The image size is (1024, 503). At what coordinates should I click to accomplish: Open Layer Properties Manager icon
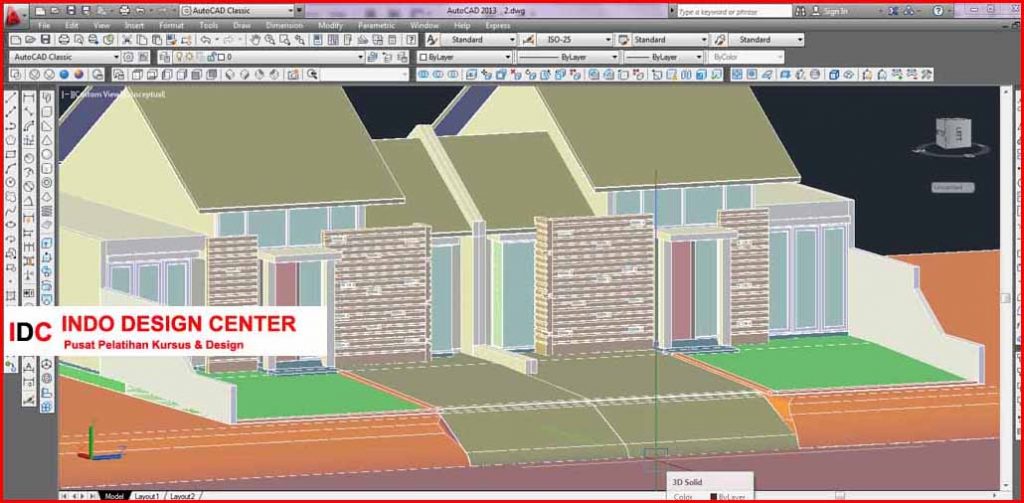point(165,57)
